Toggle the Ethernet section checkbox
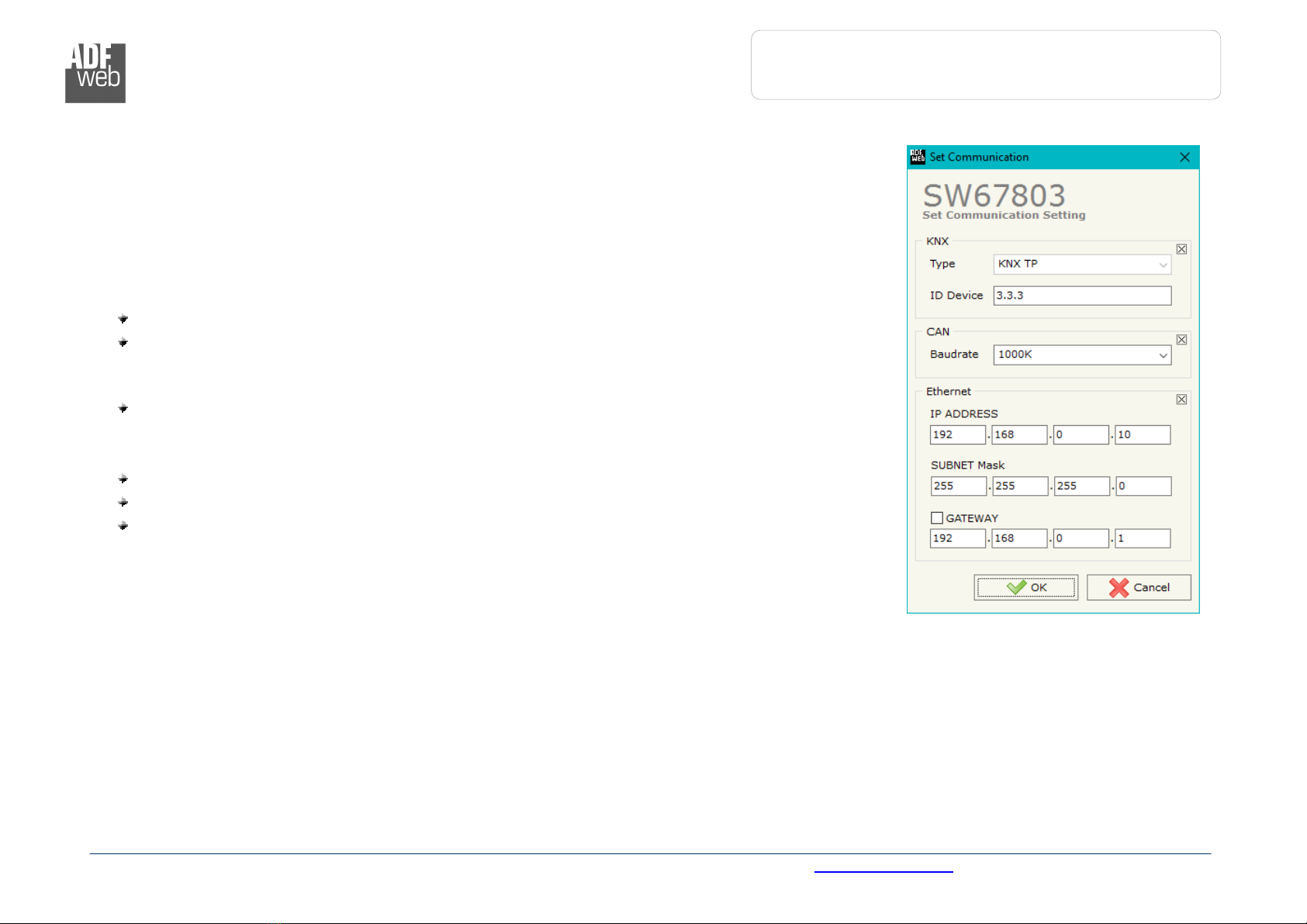The image size is (1307, 924). click(1181, 400)
